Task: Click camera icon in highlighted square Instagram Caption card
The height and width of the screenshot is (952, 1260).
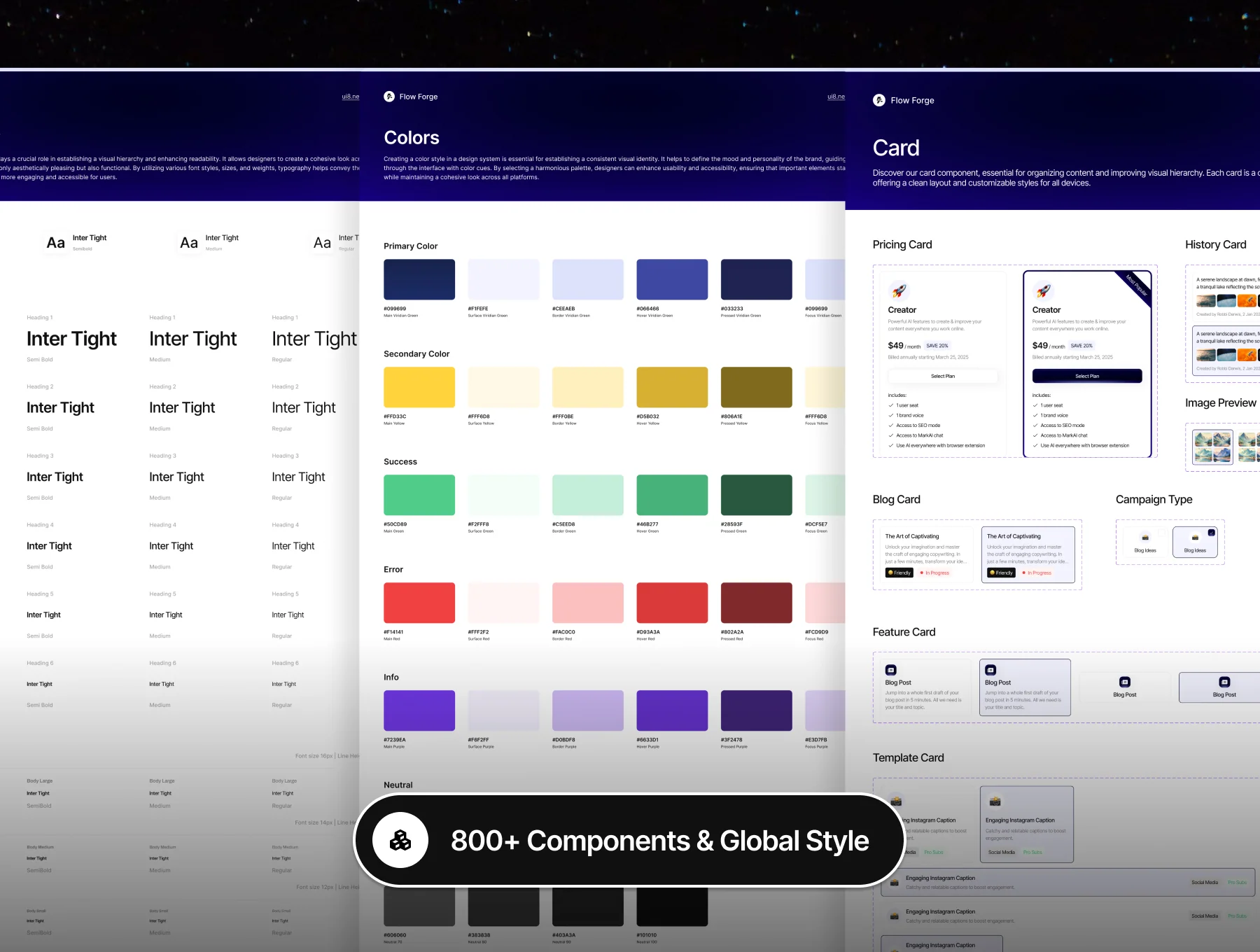Action: pyautogui.click(x=995, y=801)
